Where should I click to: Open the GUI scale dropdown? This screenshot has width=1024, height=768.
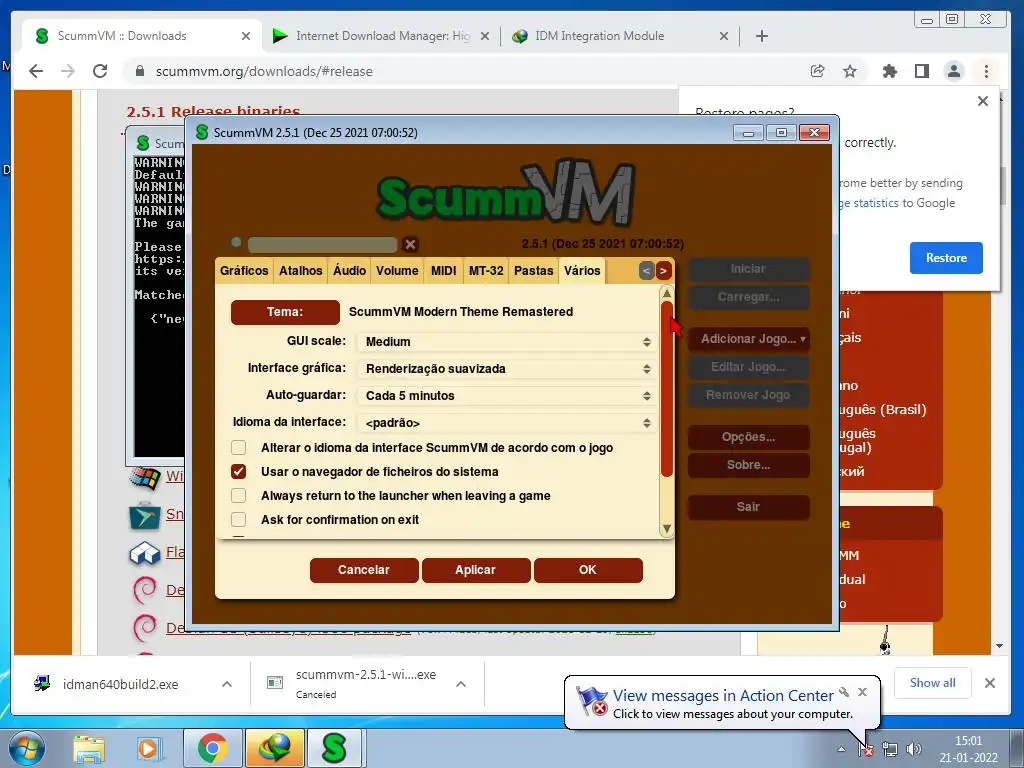[x=507, y=342]
